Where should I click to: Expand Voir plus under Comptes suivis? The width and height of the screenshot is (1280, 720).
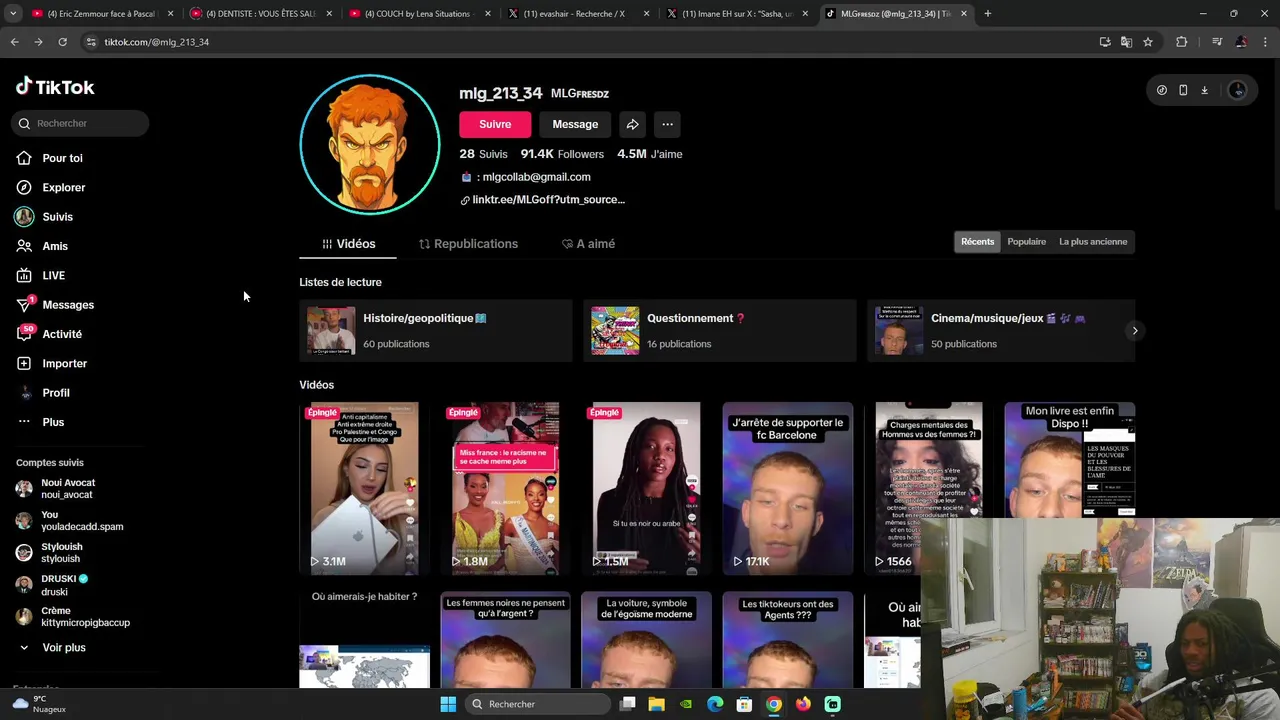coord(63,648)
